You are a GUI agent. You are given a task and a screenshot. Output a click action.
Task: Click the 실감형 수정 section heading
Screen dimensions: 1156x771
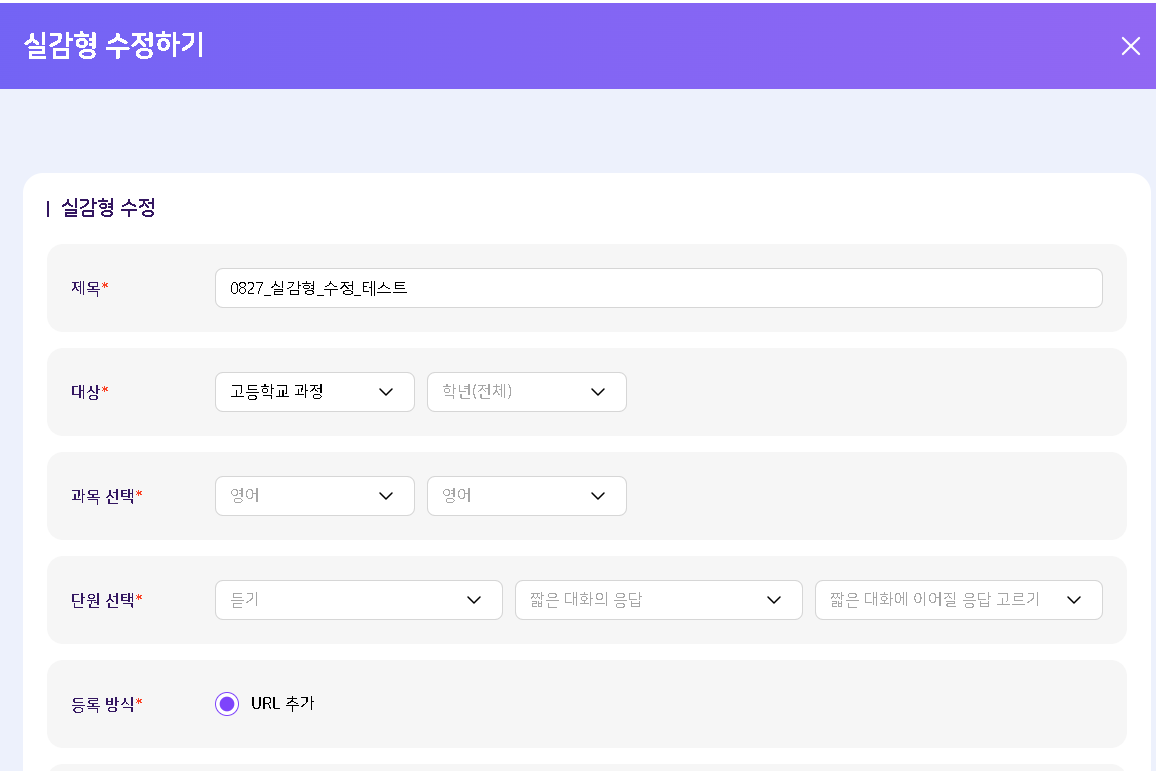pos(108,208)
